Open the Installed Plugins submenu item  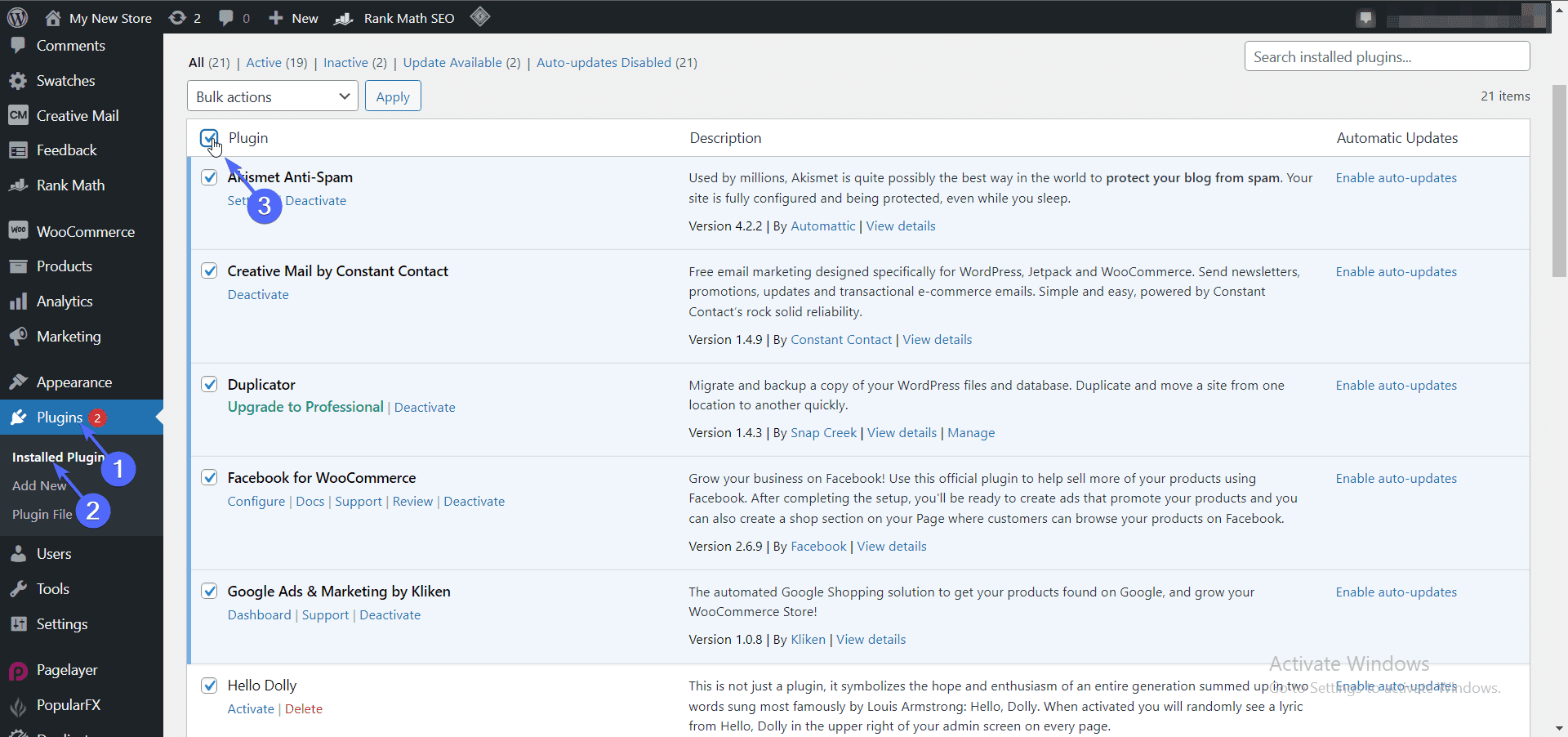(x=58, y=458)
